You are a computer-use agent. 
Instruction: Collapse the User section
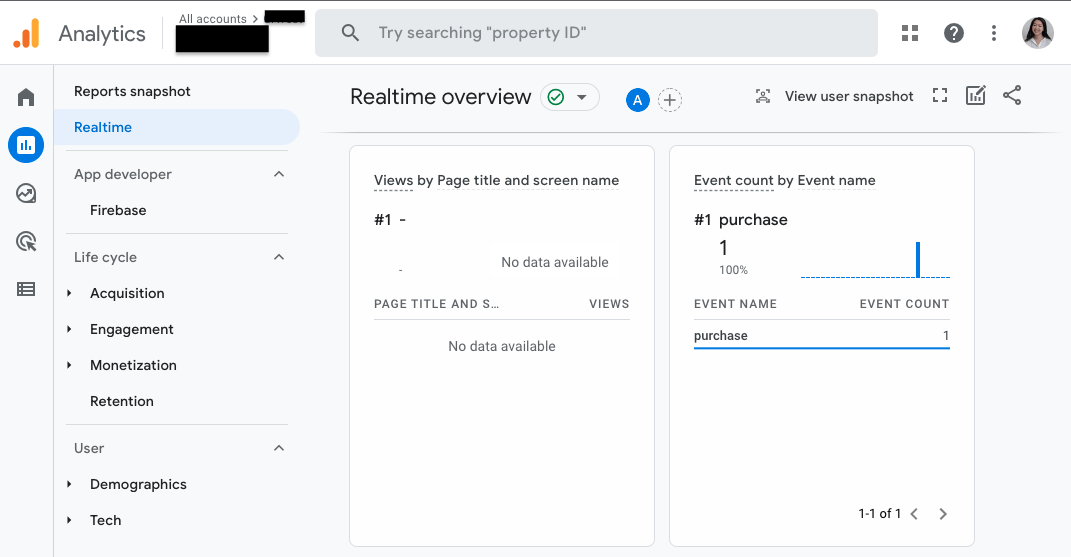279,448
